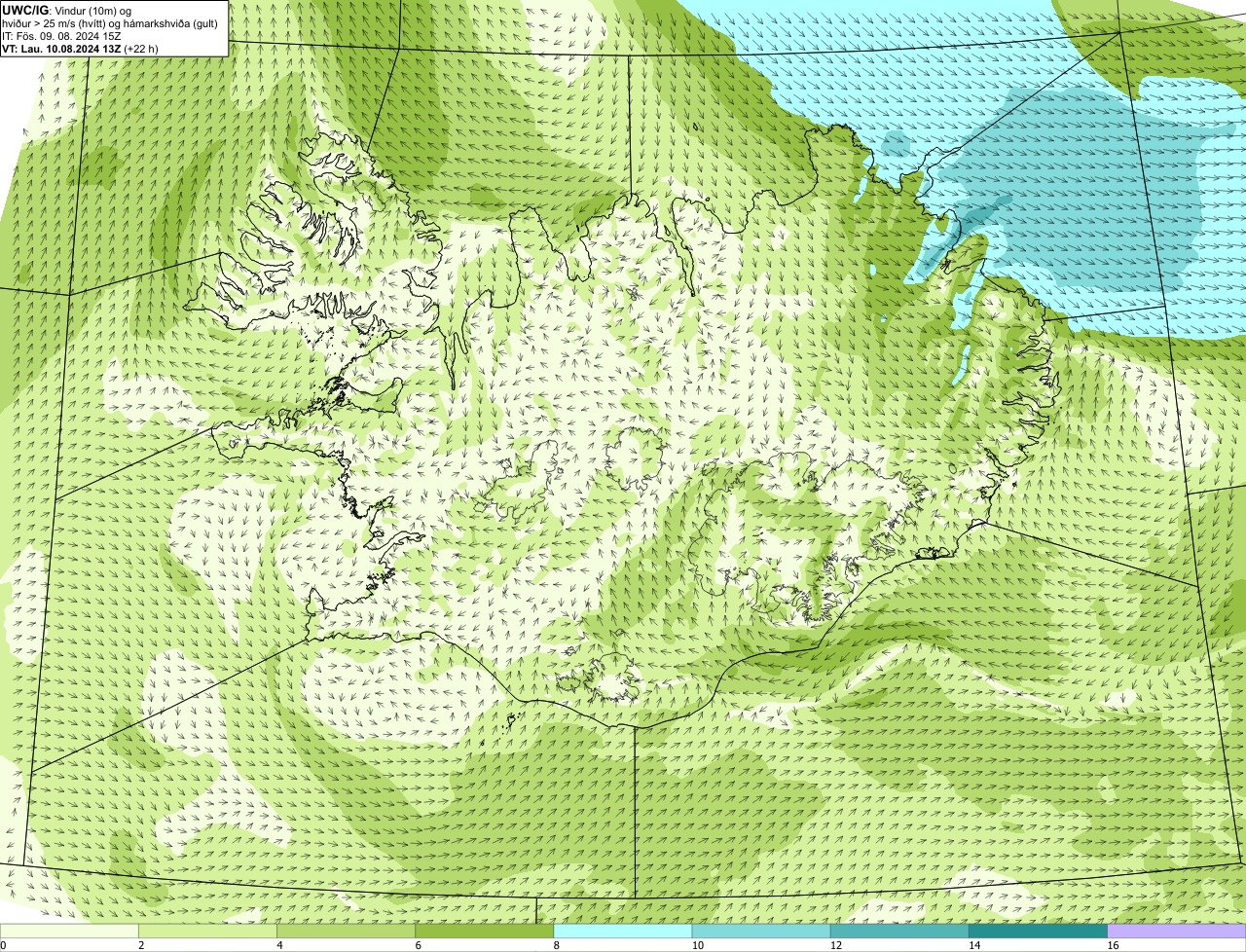Viewport: 1246px width, 952px height.
Task: Click the scale label '6'
Action: 419,945
